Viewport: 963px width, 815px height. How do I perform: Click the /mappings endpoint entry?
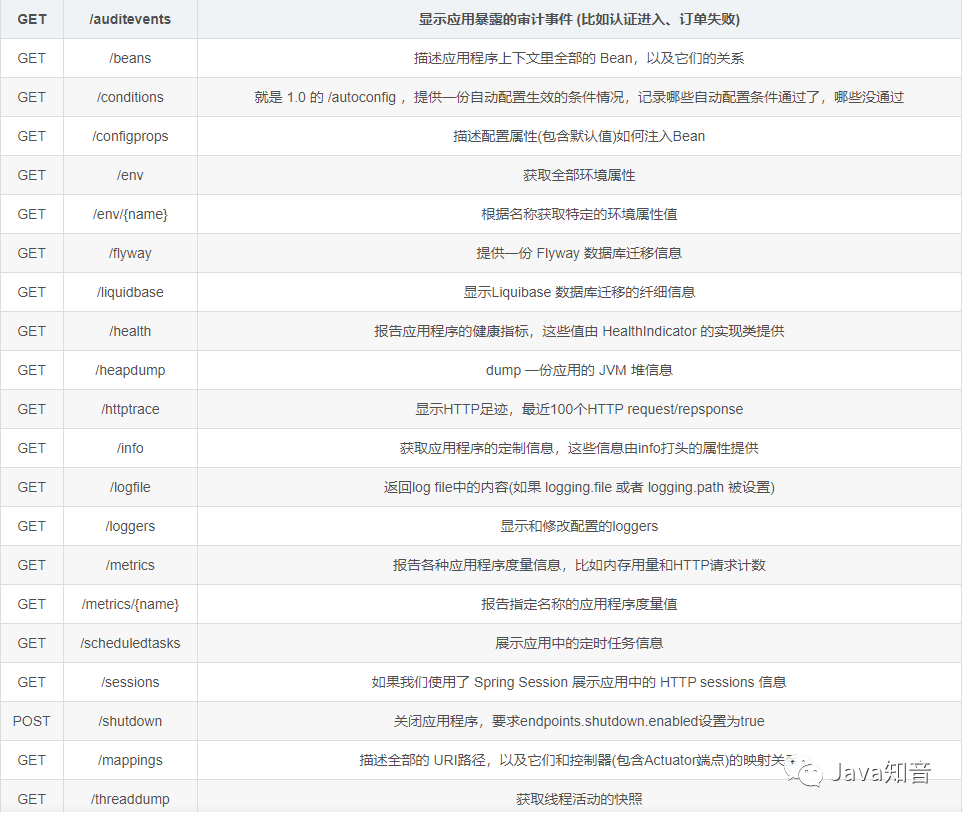coord(130,760)
